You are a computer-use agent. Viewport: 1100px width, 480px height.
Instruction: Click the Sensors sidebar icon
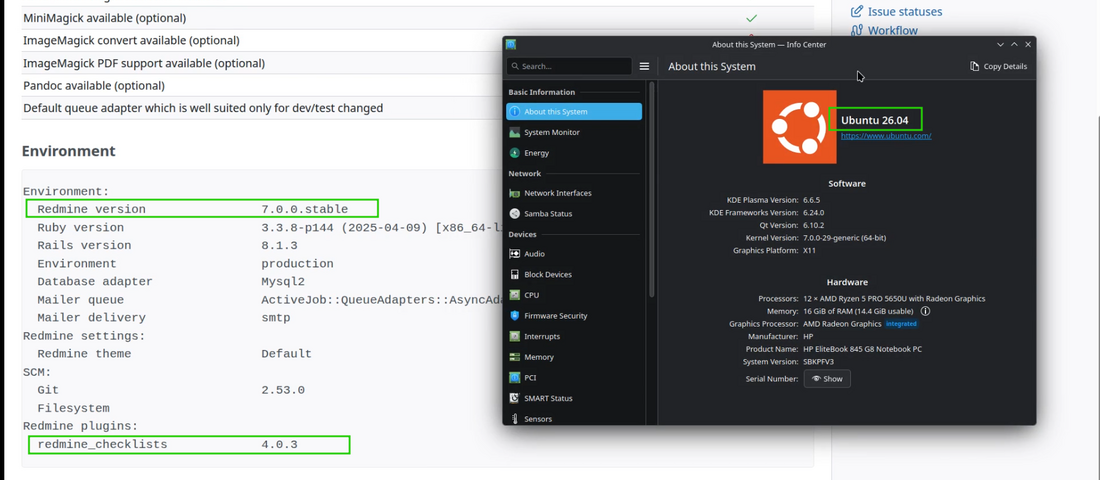coord(515,419)
